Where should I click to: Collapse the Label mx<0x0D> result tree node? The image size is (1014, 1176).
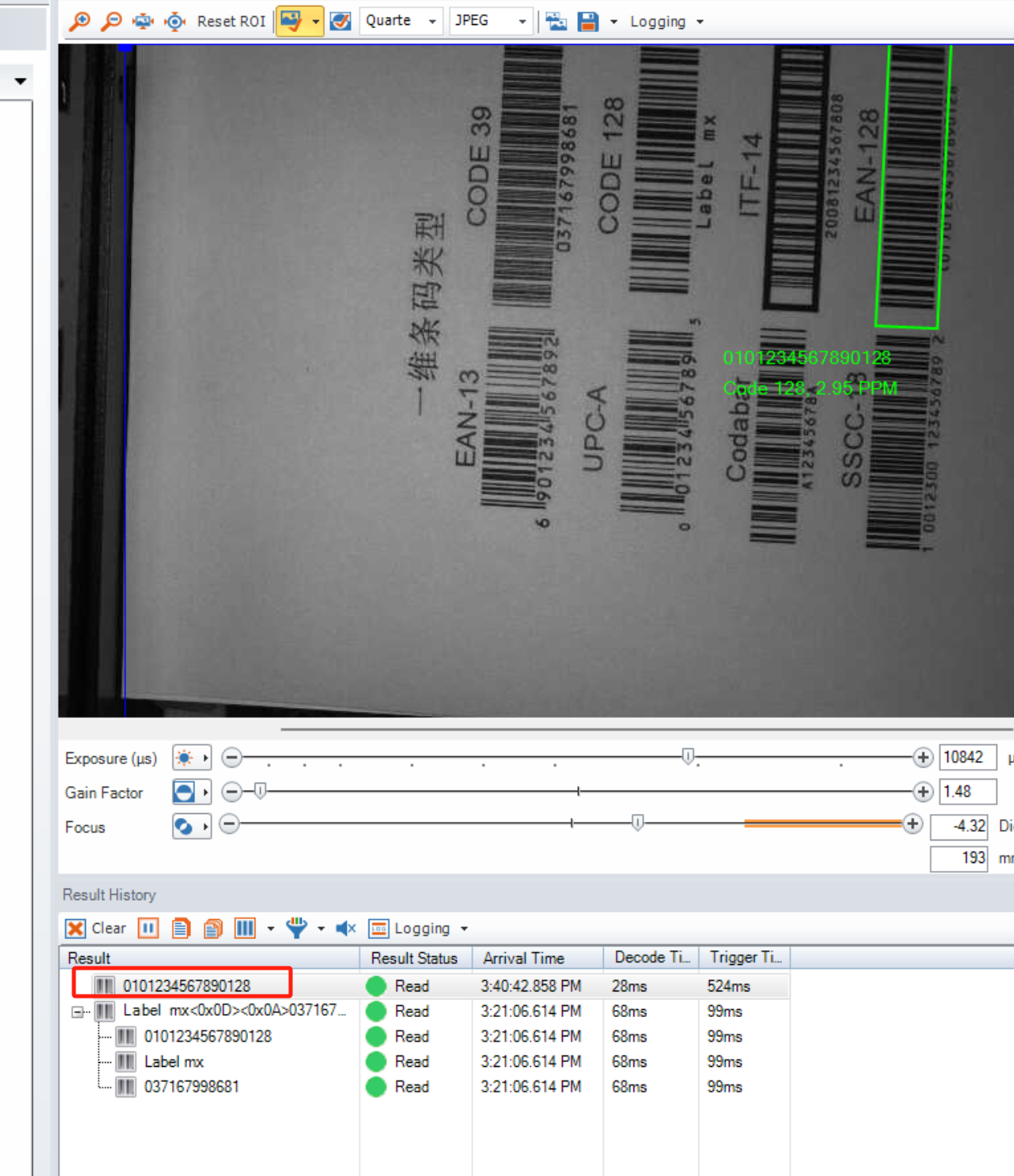coord(78,1011)
